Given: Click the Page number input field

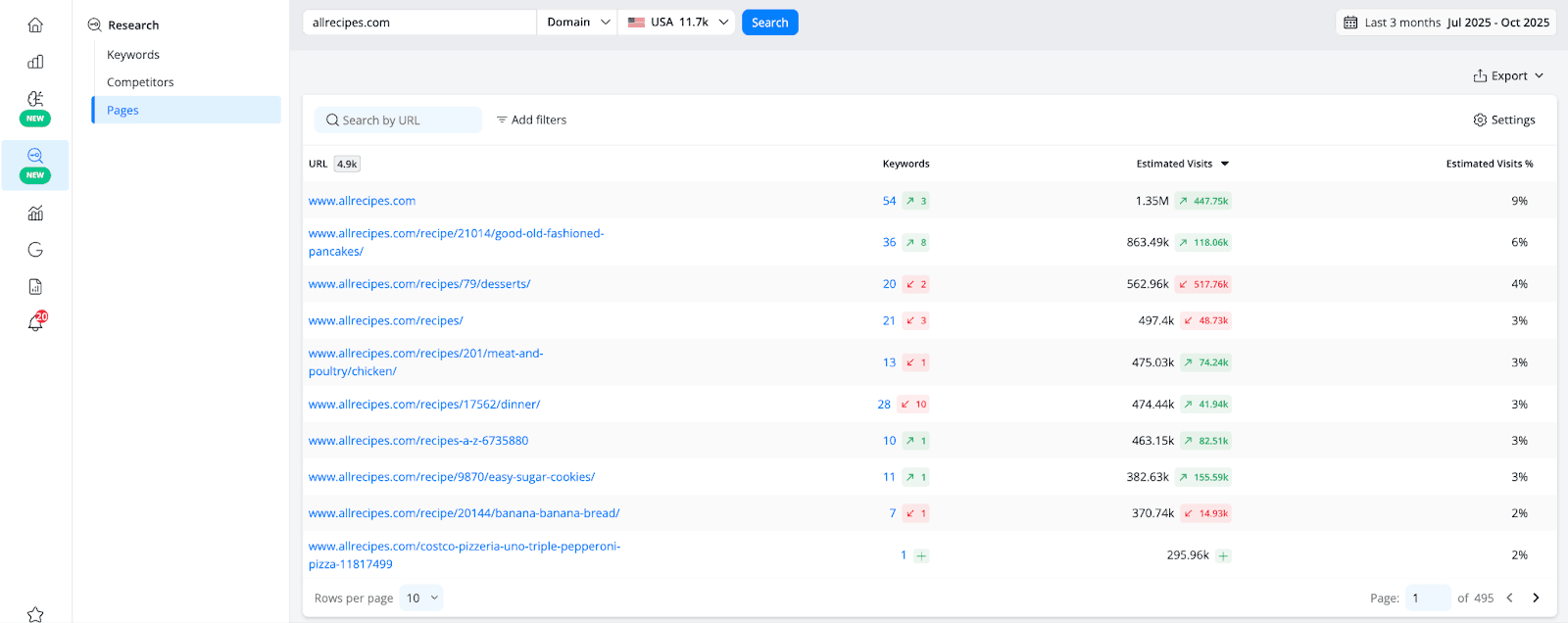Looking at the screenshot, I should click(1428, 598).
